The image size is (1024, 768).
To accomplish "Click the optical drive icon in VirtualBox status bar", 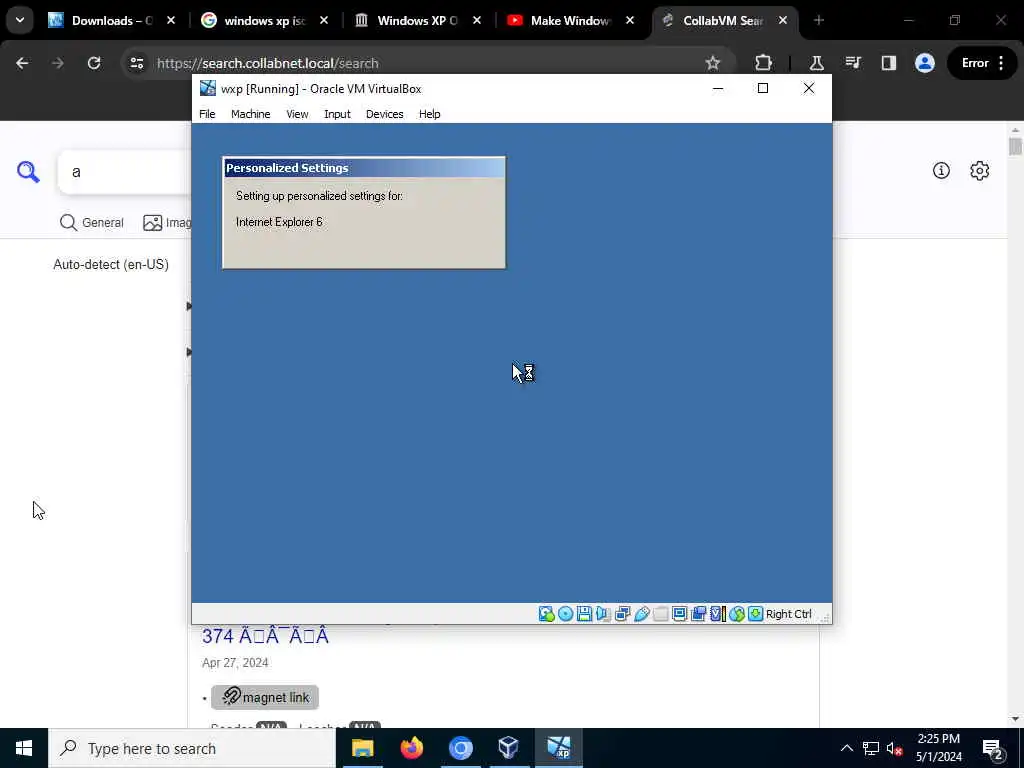I will point(566,614).
